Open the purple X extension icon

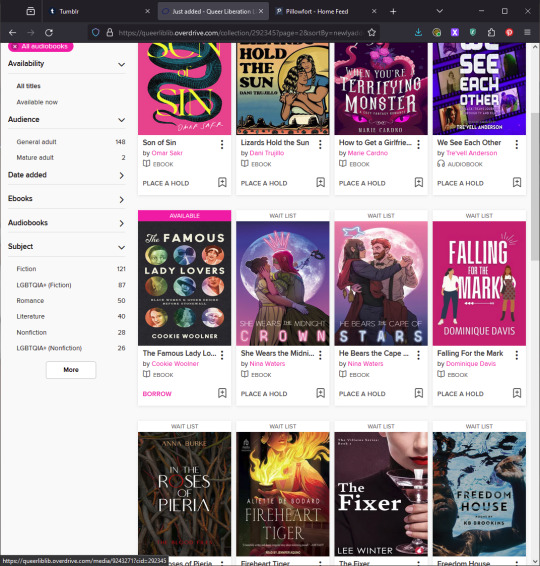(x=455, y=32)
